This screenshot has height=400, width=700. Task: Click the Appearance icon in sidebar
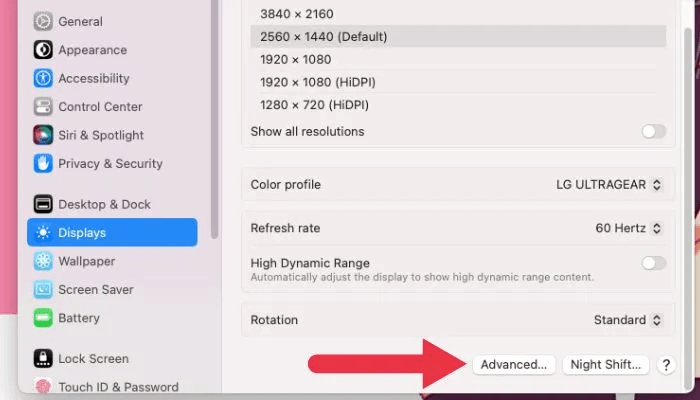pyautogui.click(x=43, y=50)
